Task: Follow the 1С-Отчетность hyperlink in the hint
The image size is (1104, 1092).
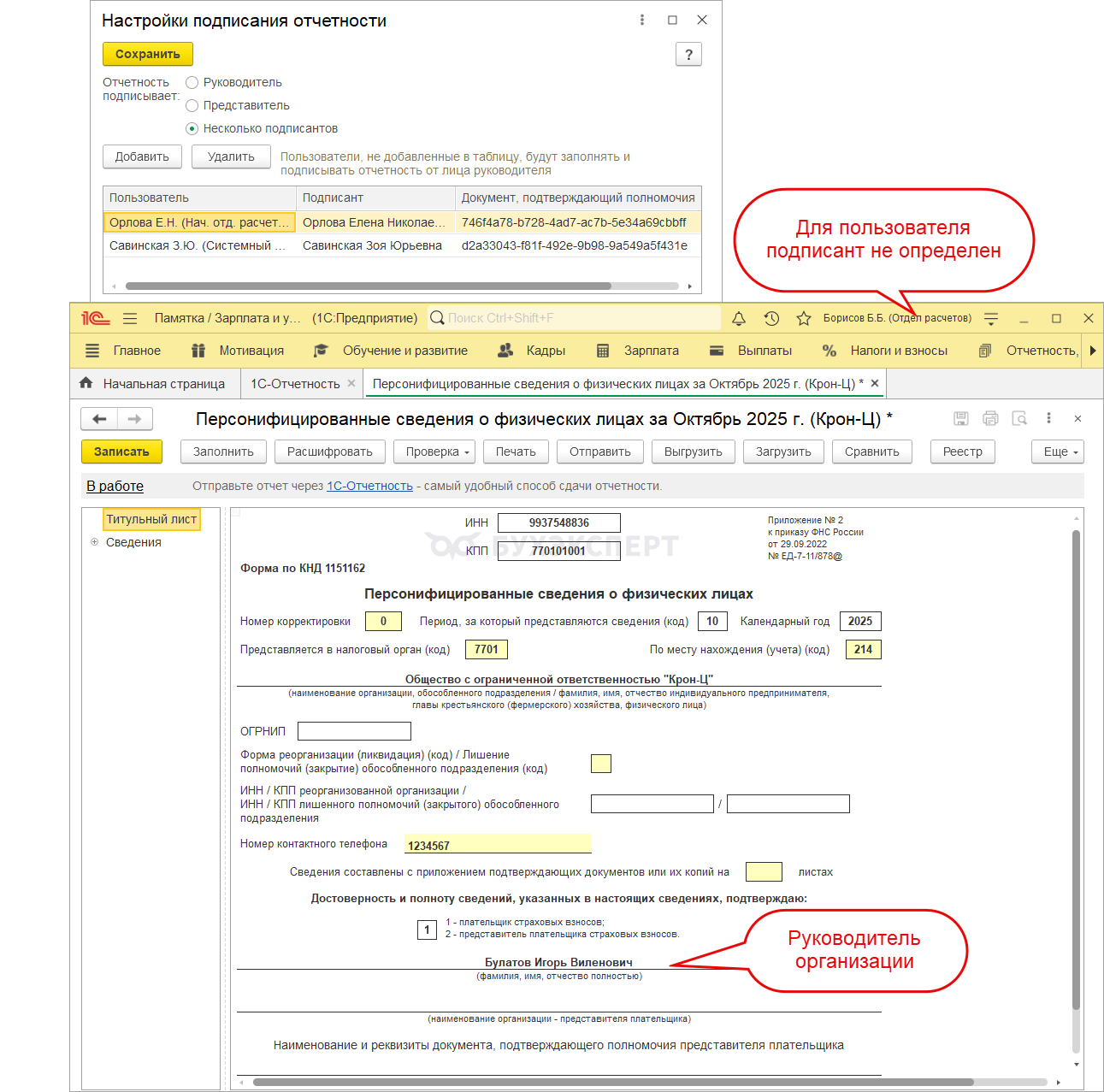Action: tap(369, 486)
